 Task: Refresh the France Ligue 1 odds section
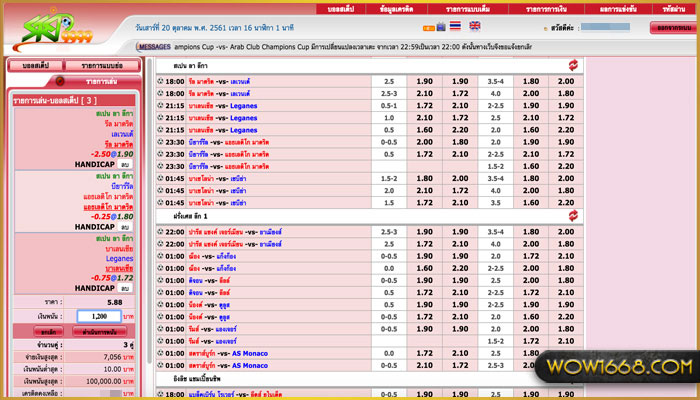pyautogui.click(x=572, y=215)
